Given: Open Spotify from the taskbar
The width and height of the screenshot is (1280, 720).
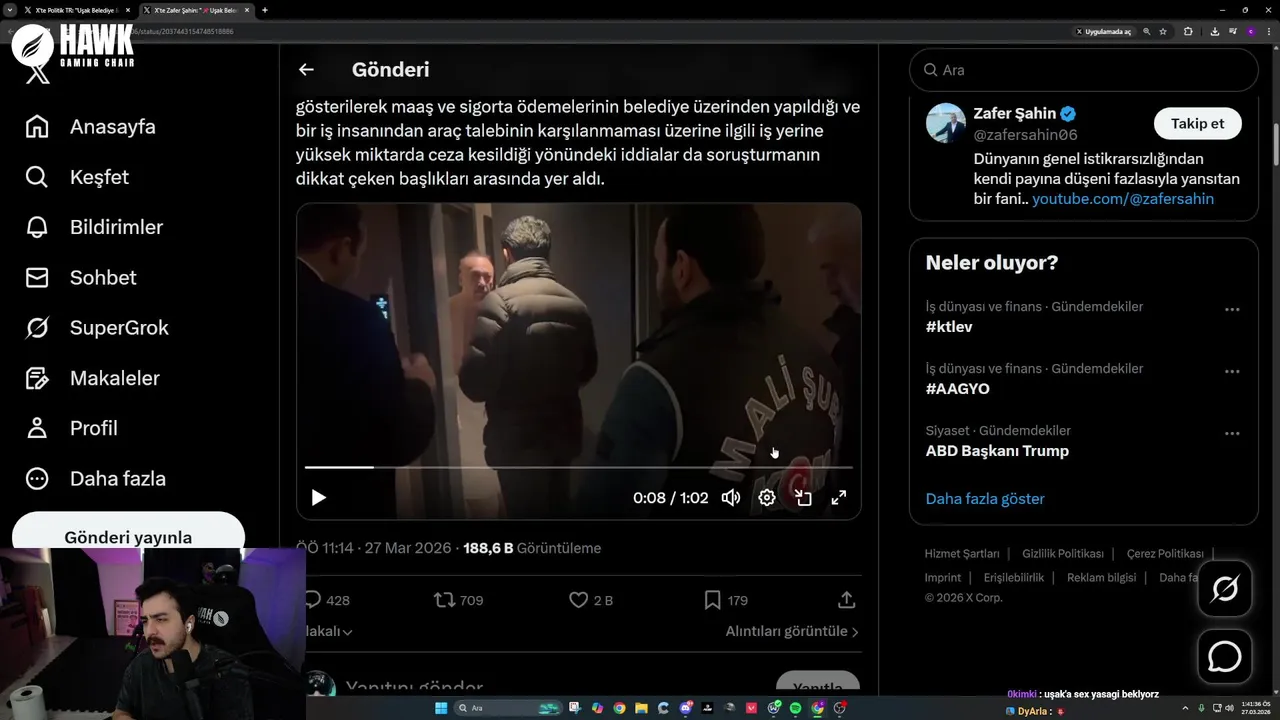Looking at the screenshot, I should click(x=796, y=708).
